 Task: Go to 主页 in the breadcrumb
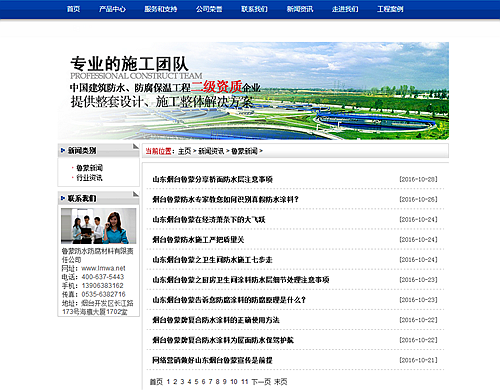pos(184,151)
